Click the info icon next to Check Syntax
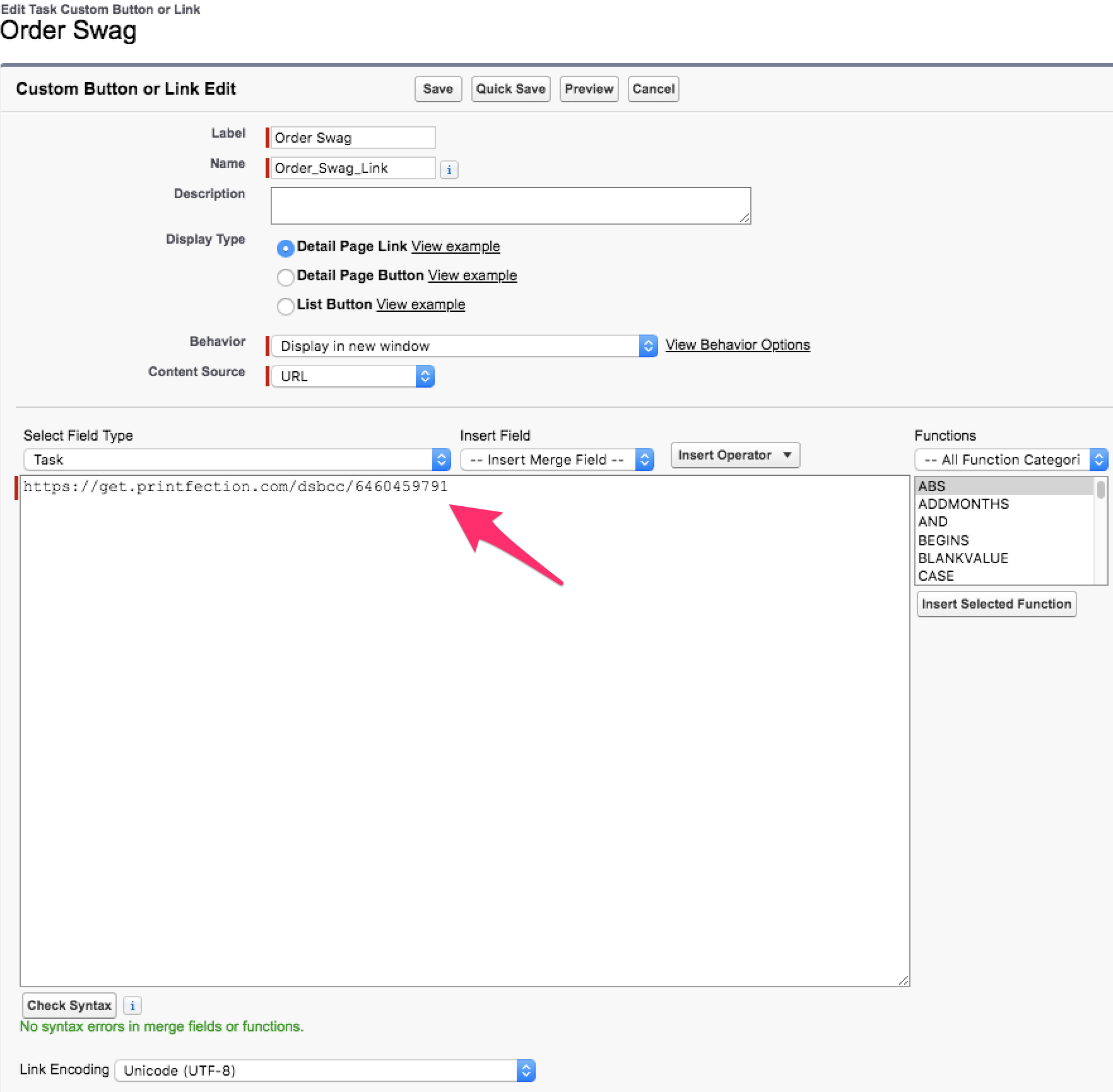This screenshot has height=1092, width=1113. [132, 1005]
